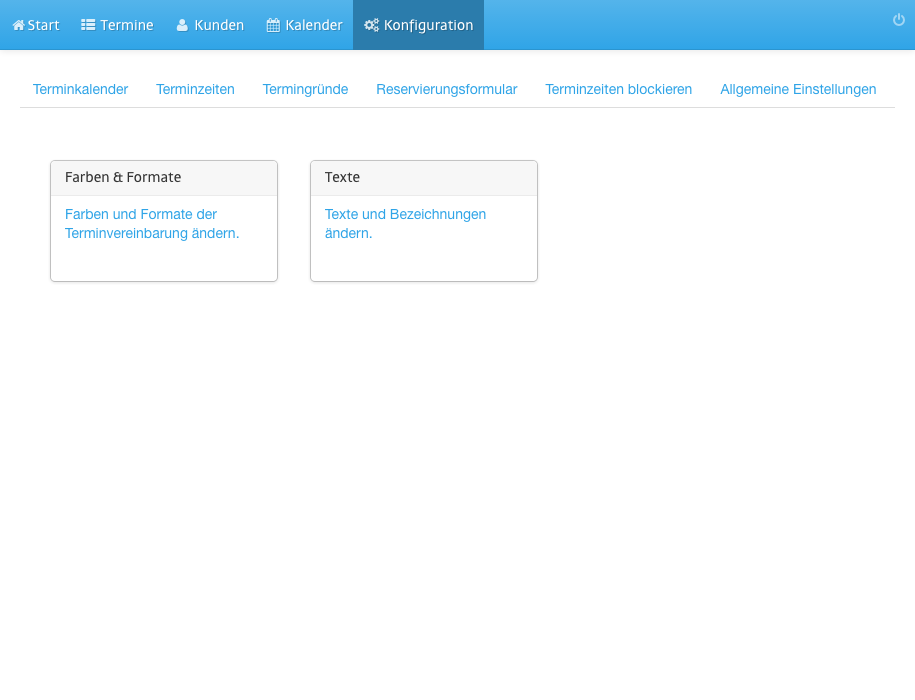
Task: Switch to the Terminkalender tab
Action: [80, 89]
